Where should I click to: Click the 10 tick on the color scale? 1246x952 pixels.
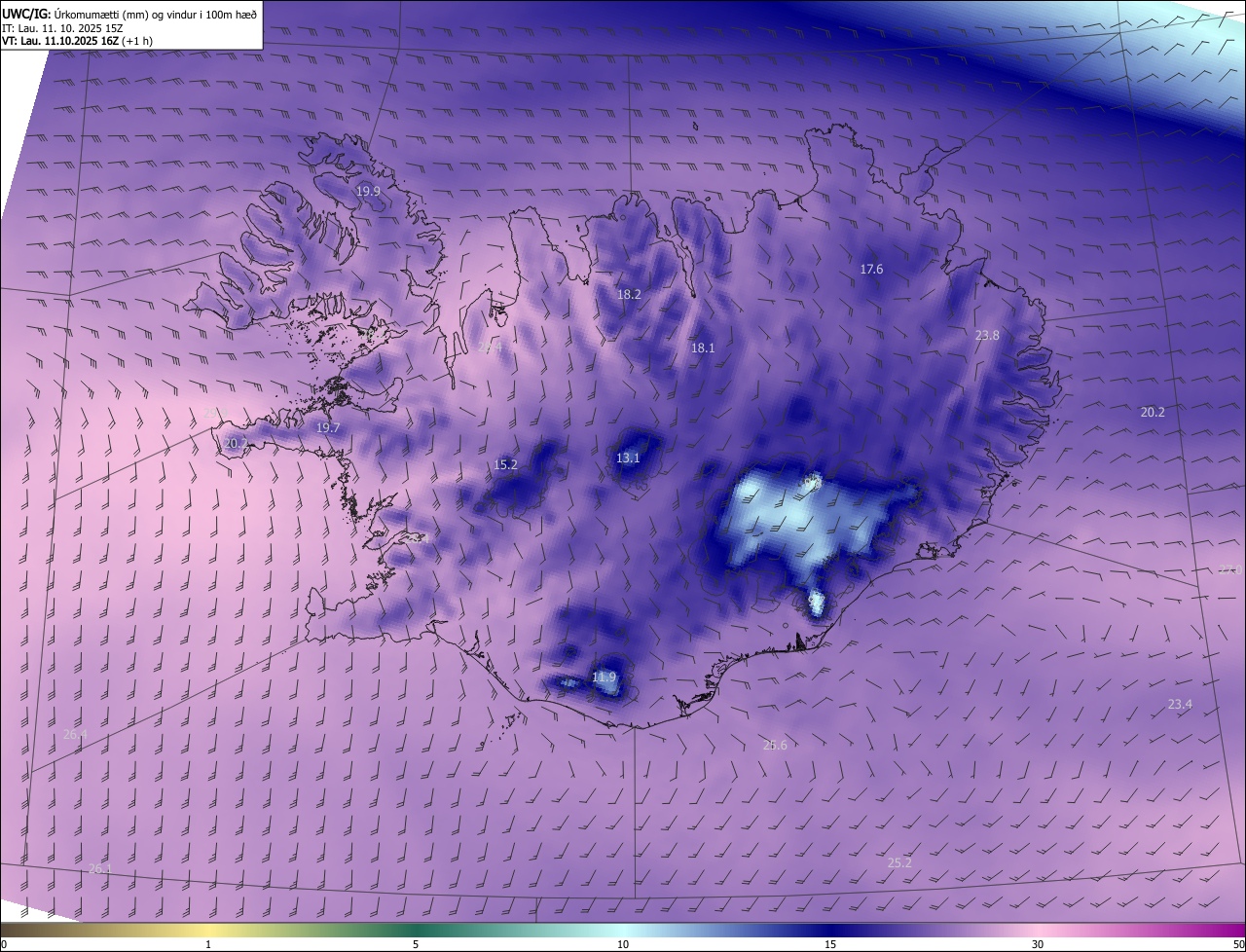[x=623, y=944]
